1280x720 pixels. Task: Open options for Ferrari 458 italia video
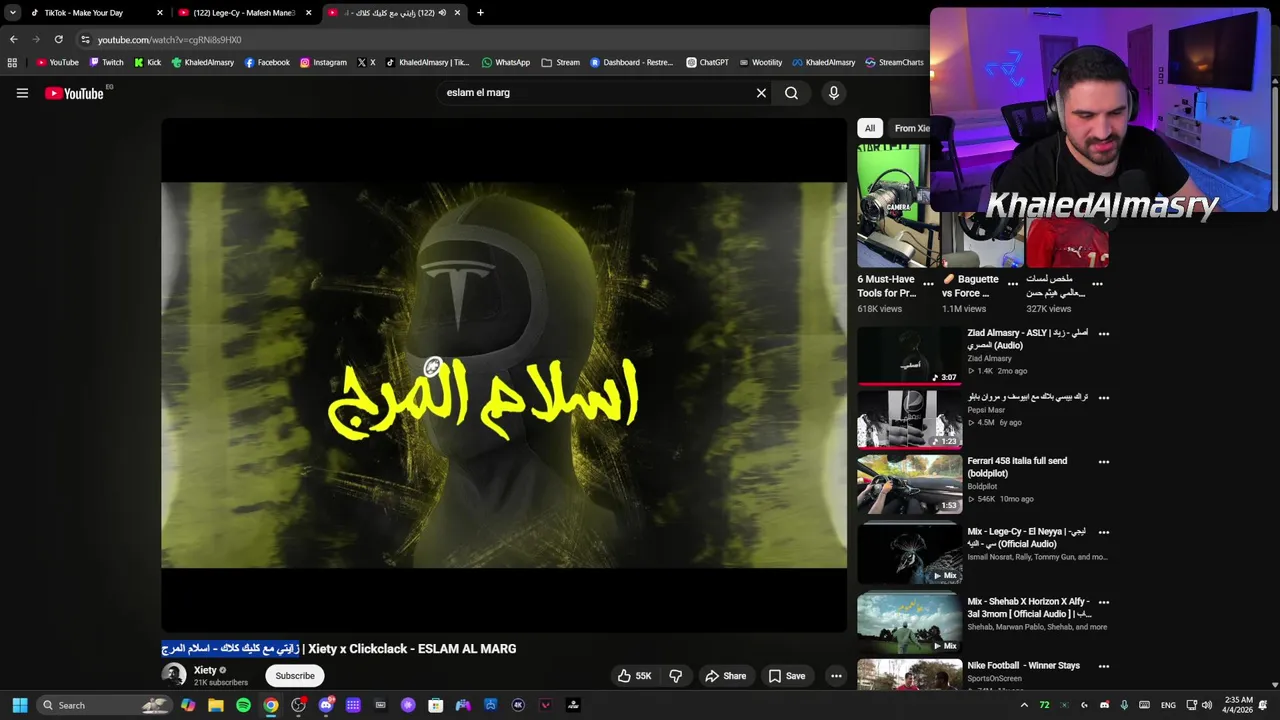click(1104, 462)
